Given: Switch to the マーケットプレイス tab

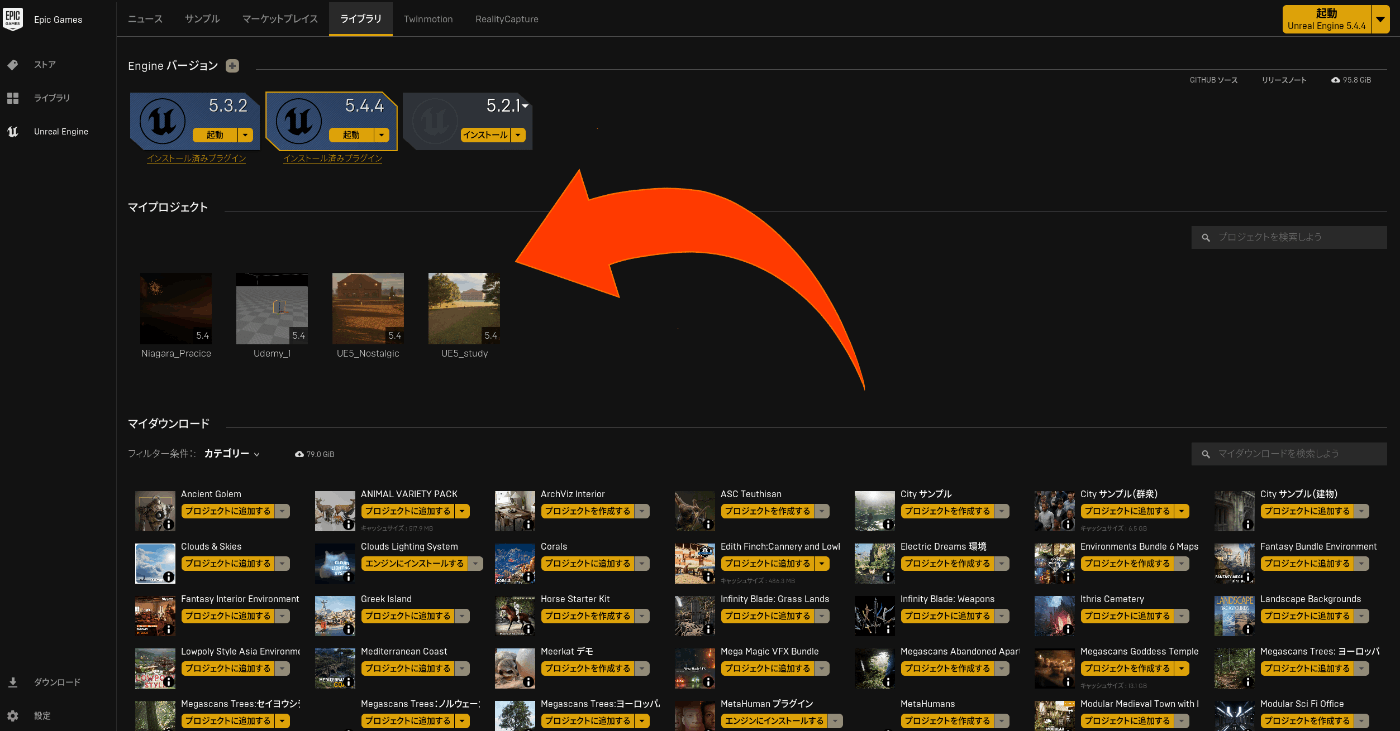Looking at the screenshot, I should [x=280, y=19].
